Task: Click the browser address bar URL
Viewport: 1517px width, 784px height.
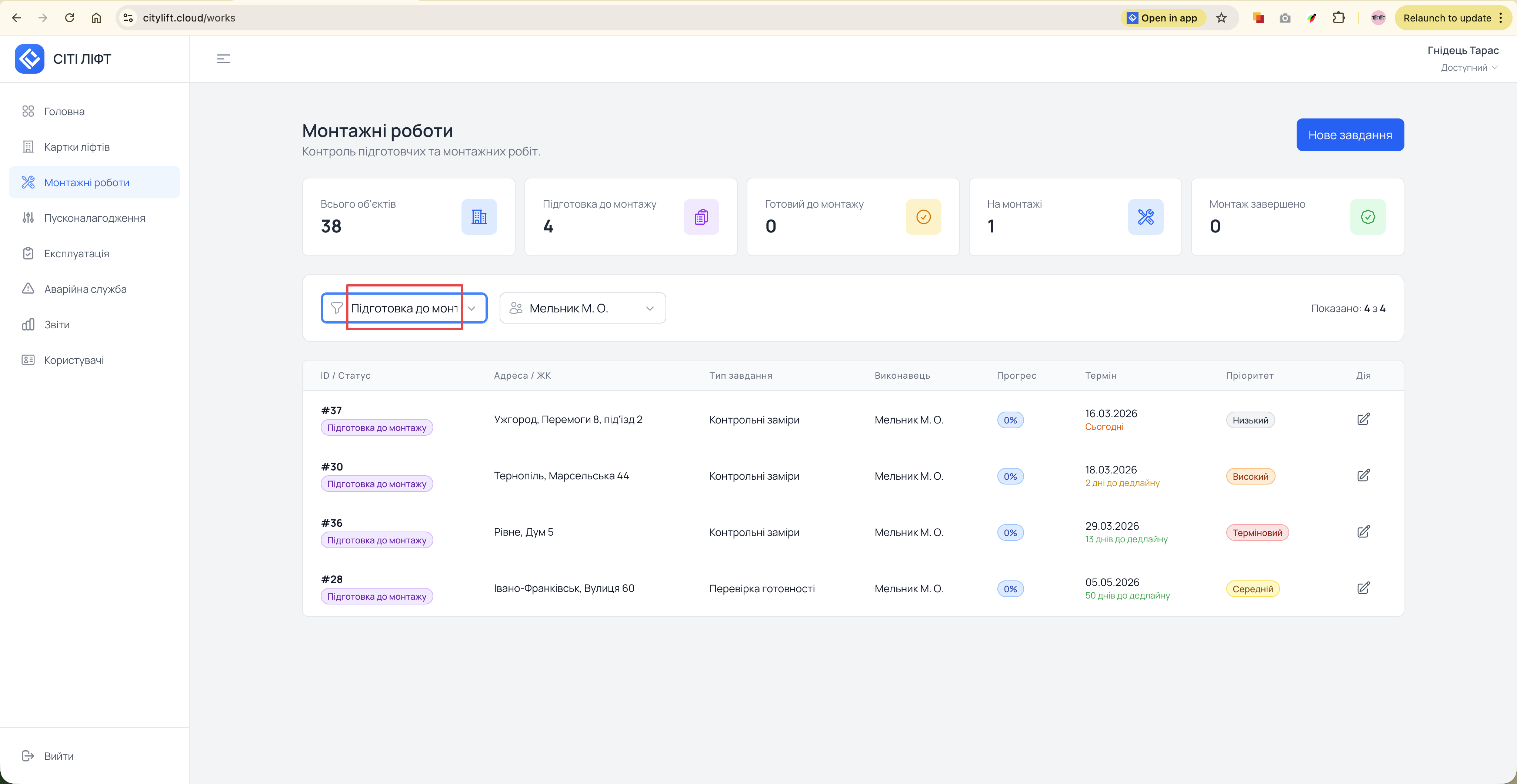Action: click(189, 18)
